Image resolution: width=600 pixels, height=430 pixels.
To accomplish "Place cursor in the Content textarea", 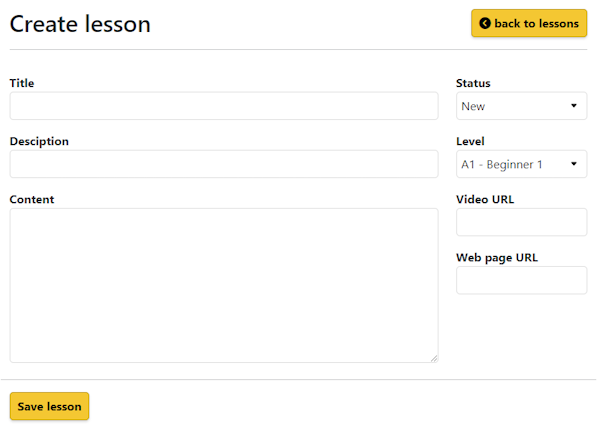I will [224, 285].
